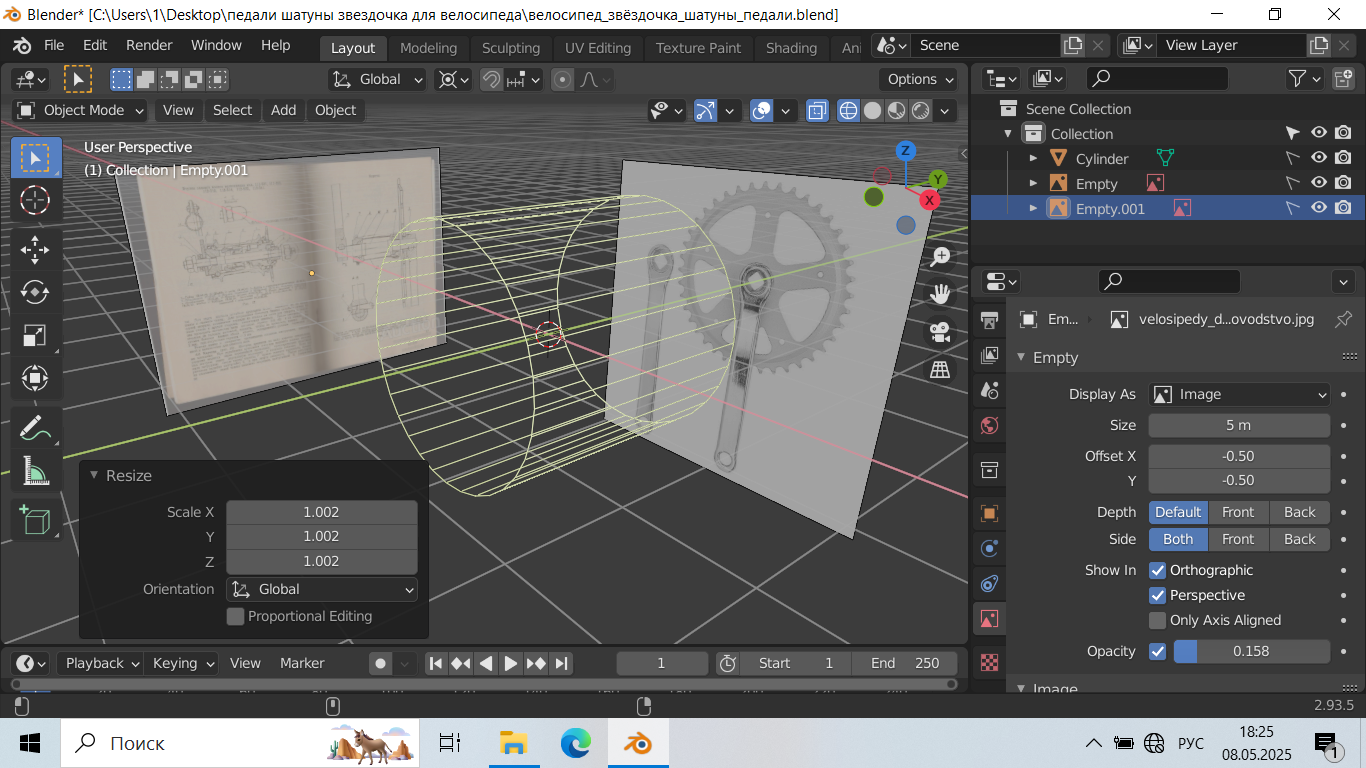The height and width of the screenshot is (768, 1366).
Task: Toggle camera view icon in viewport
Action: click(939, 332)
